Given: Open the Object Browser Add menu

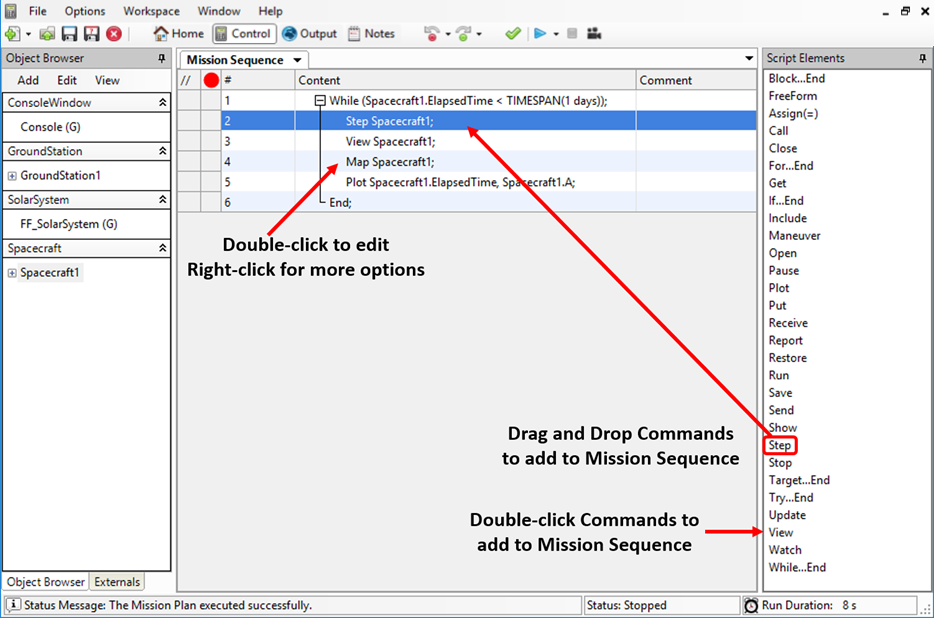Looking at the screenshot, I should click(x=28, y=80).
